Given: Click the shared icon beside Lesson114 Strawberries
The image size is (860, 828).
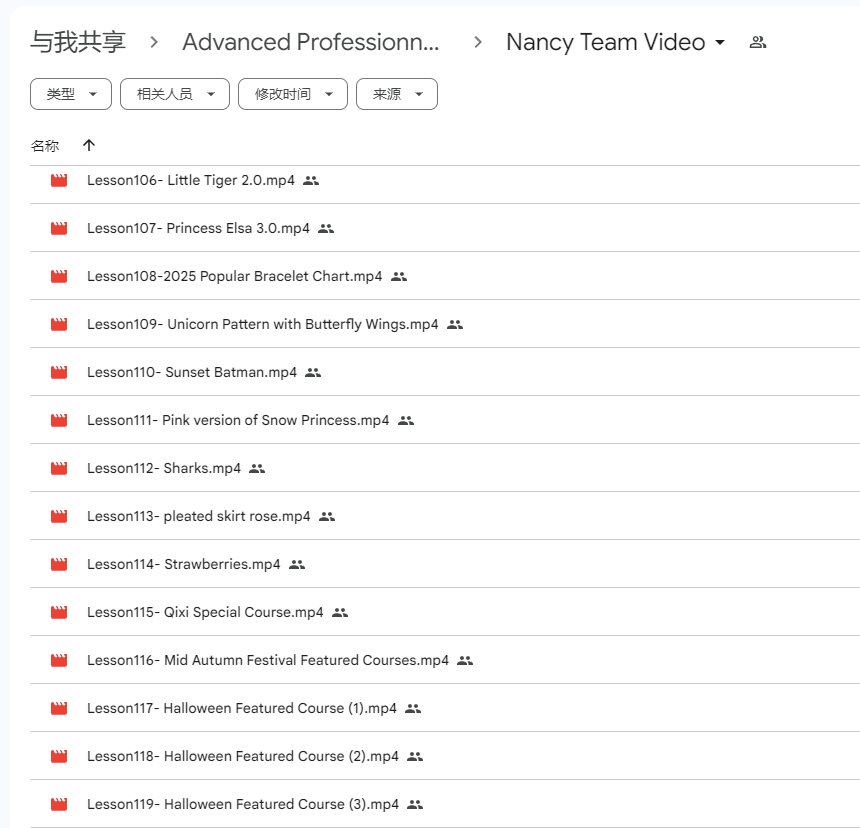Looking at the screenshot, I should [297, 564].
